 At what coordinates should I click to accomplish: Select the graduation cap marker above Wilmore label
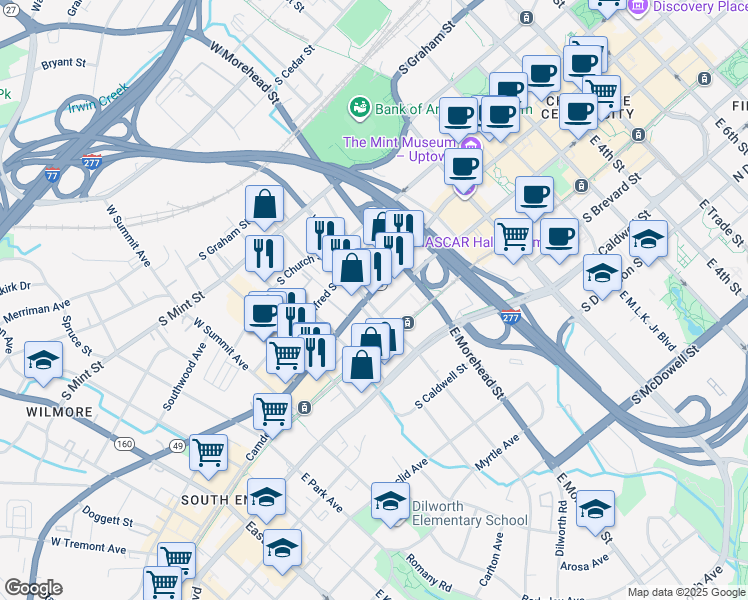pos(43,360)
